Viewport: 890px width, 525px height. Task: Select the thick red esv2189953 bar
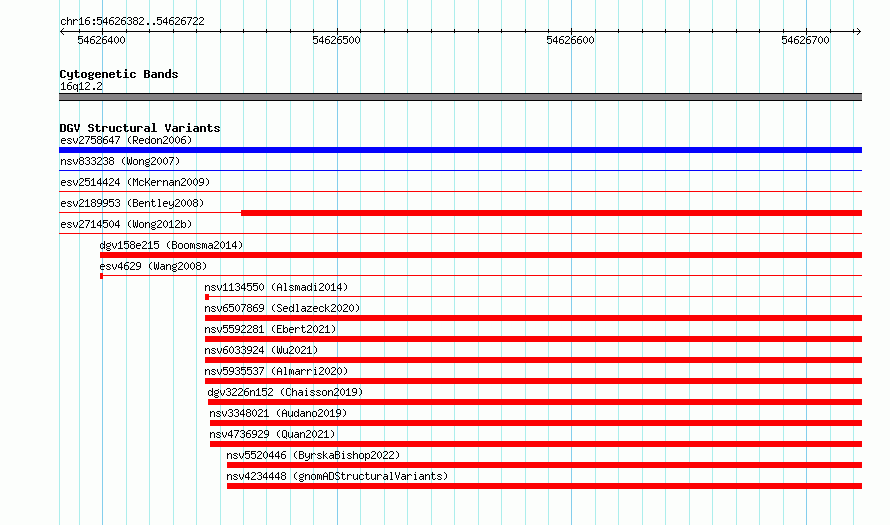click(x=551, y=213)
